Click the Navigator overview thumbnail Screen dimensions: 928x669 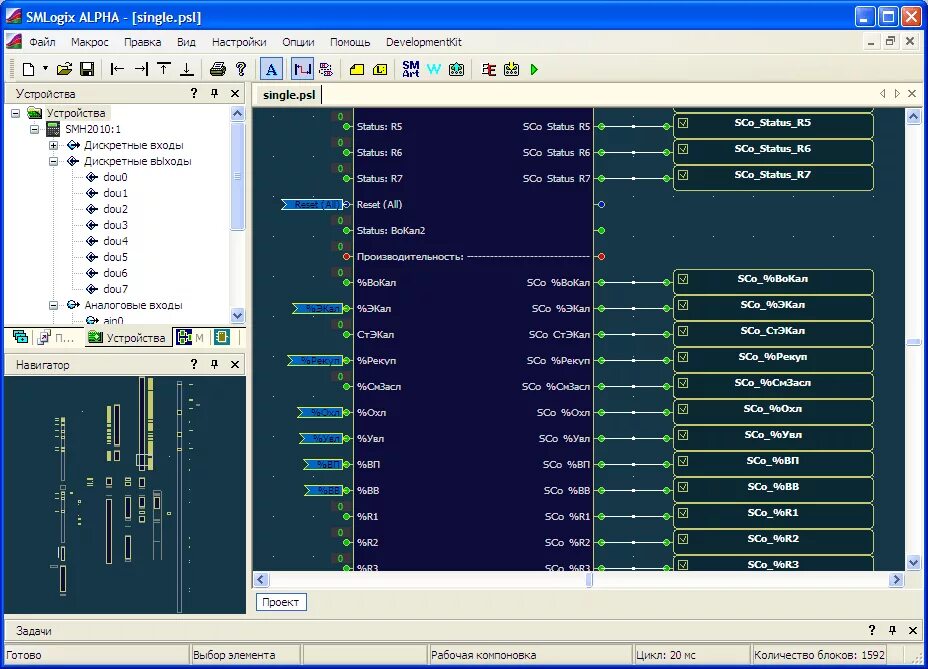click(125, 494)
